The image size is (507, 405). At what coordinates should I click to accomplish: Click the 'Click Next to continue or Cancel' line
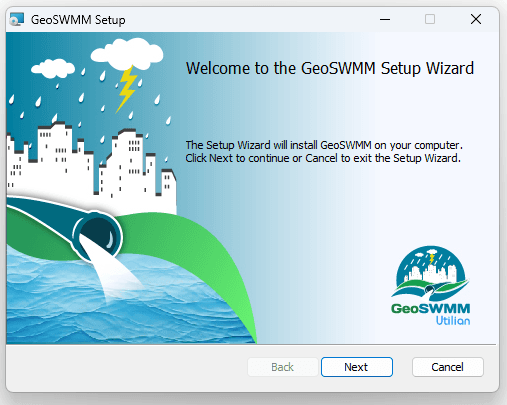coord(323,158)
